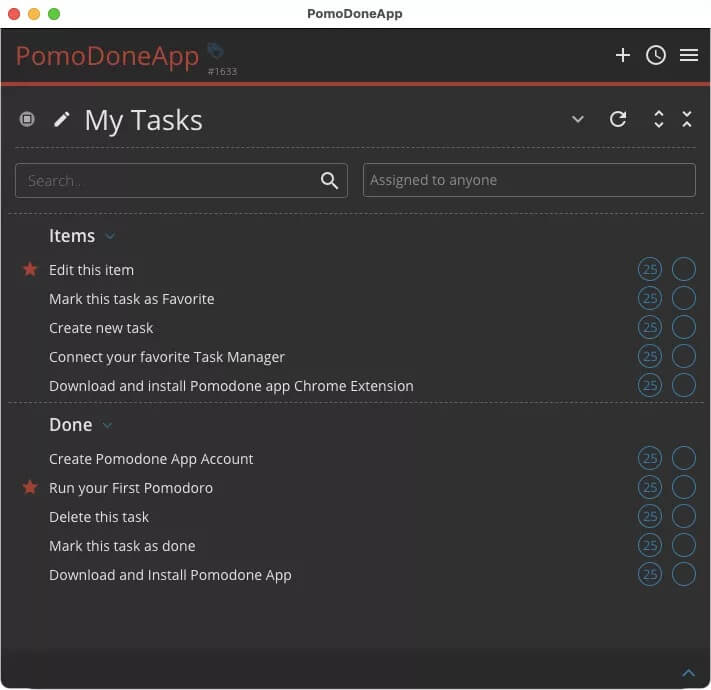The width and height of the screenshot is (711, 690).
Task: Start 25 timer for Mark this task as done
Action: pos(649,545)
